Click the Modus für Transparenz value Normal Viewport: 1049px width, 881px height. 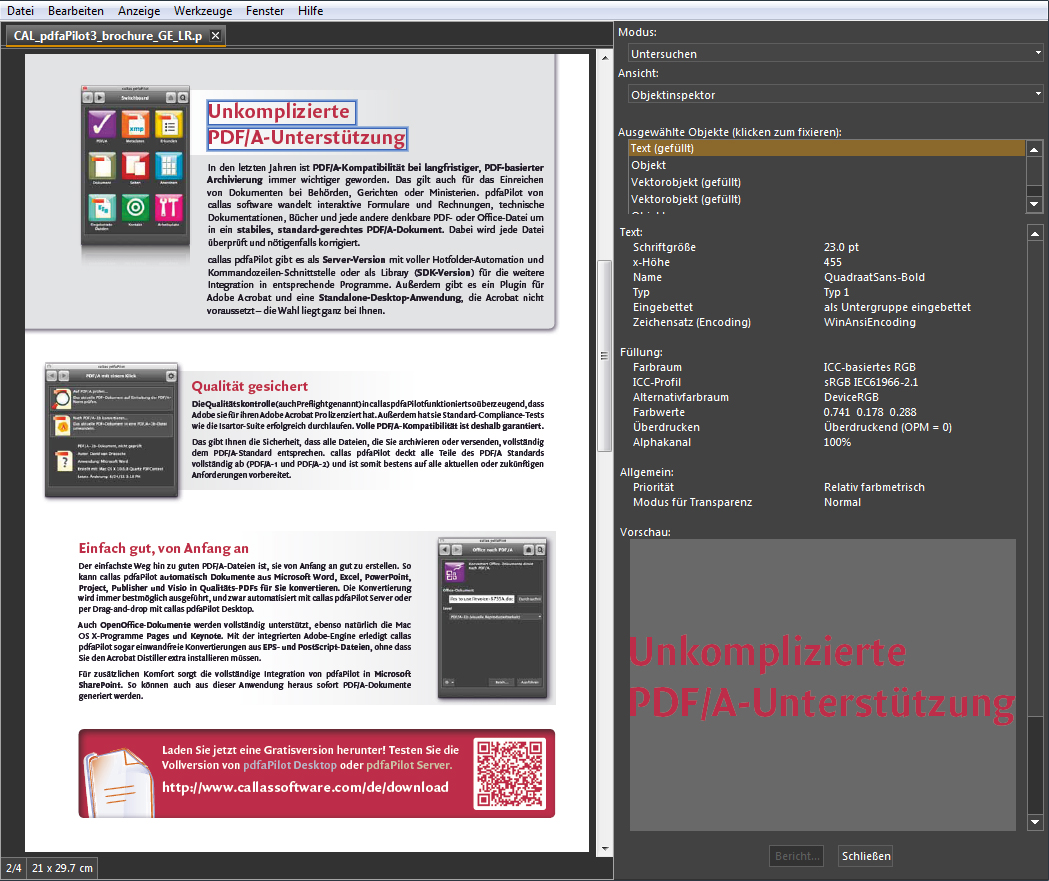842,502
